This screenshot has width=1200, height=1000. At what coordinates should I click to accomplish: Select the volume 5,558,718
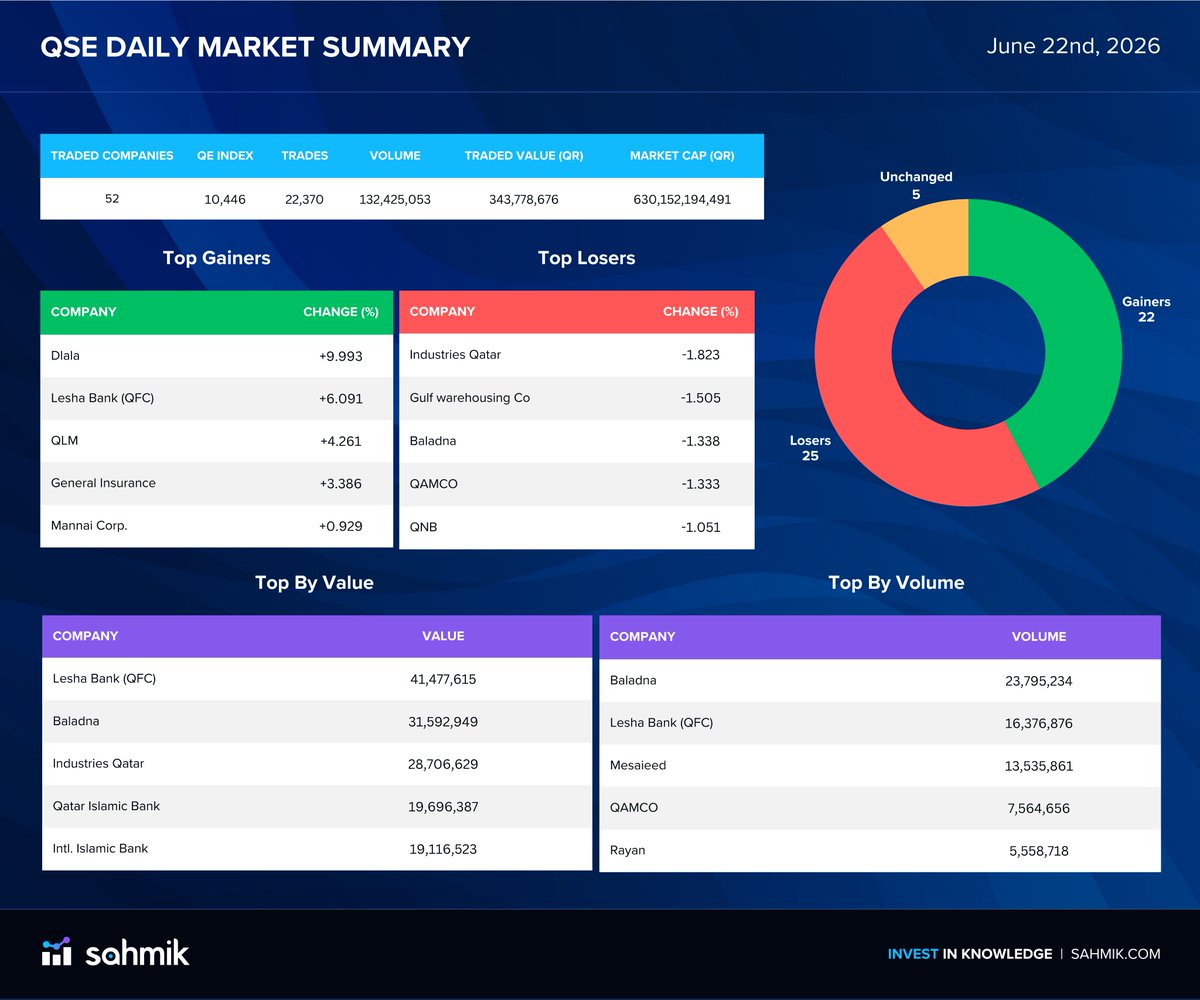tap(1039, 851)
